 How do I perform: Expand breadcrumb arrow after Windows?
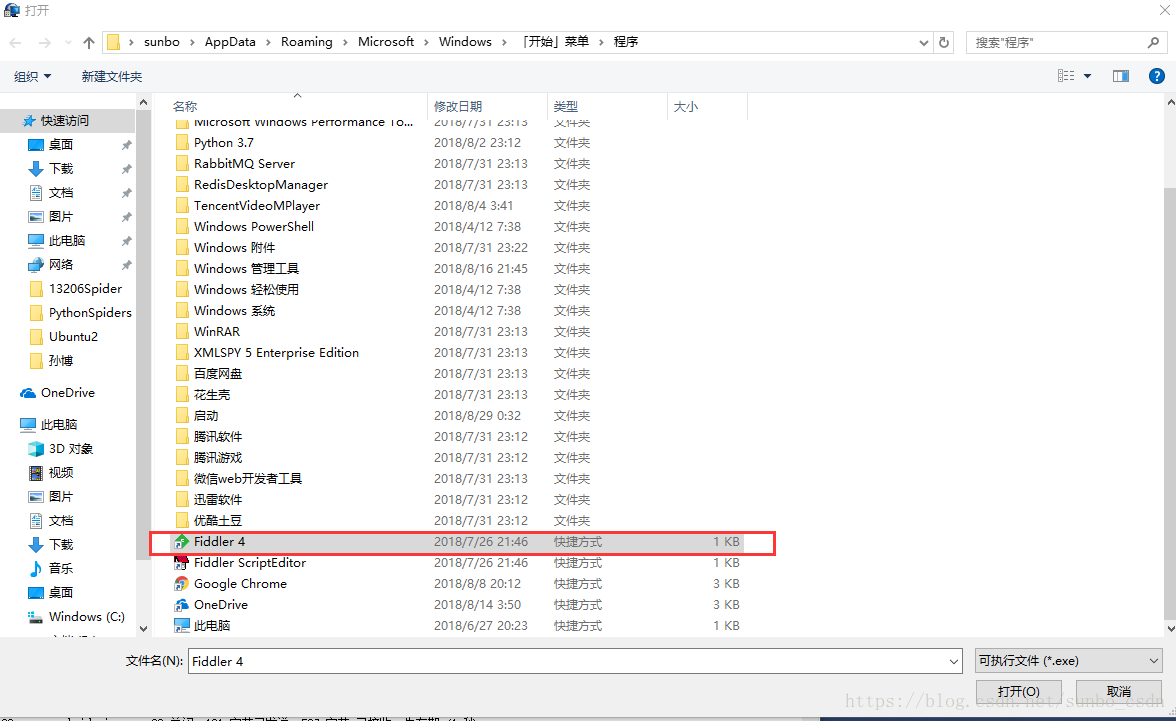point(504,43)
